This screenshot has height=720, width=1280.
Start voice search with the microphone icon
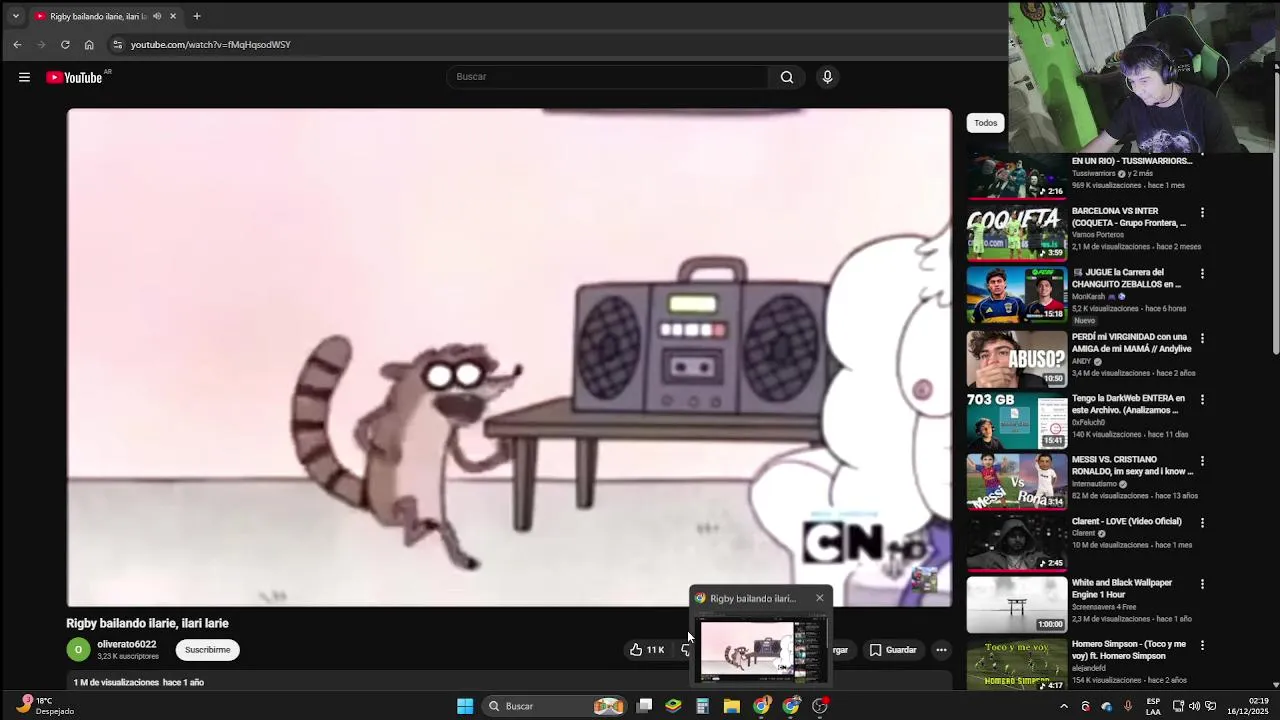(827, 77)
